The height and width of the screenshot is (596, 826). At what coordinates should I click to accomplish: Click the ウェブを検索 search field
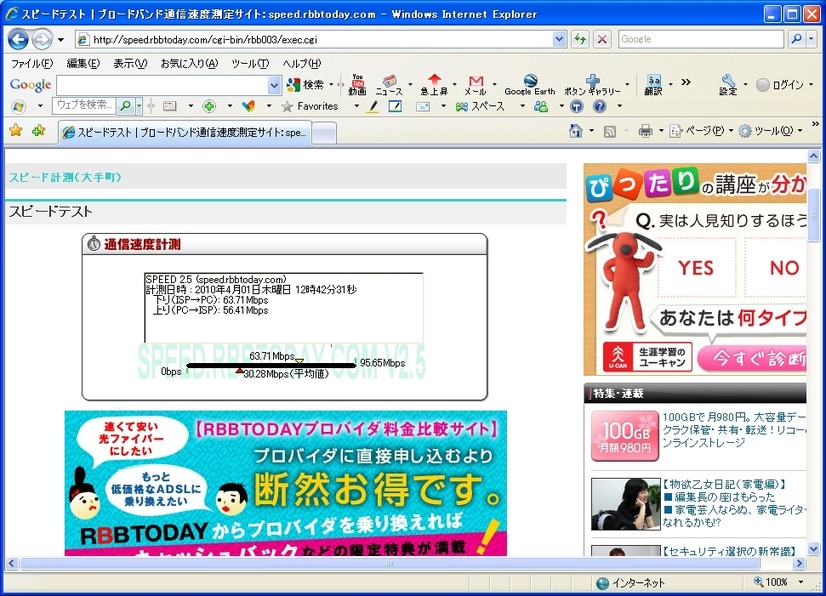pyautogui.click(x=85, y=106)
